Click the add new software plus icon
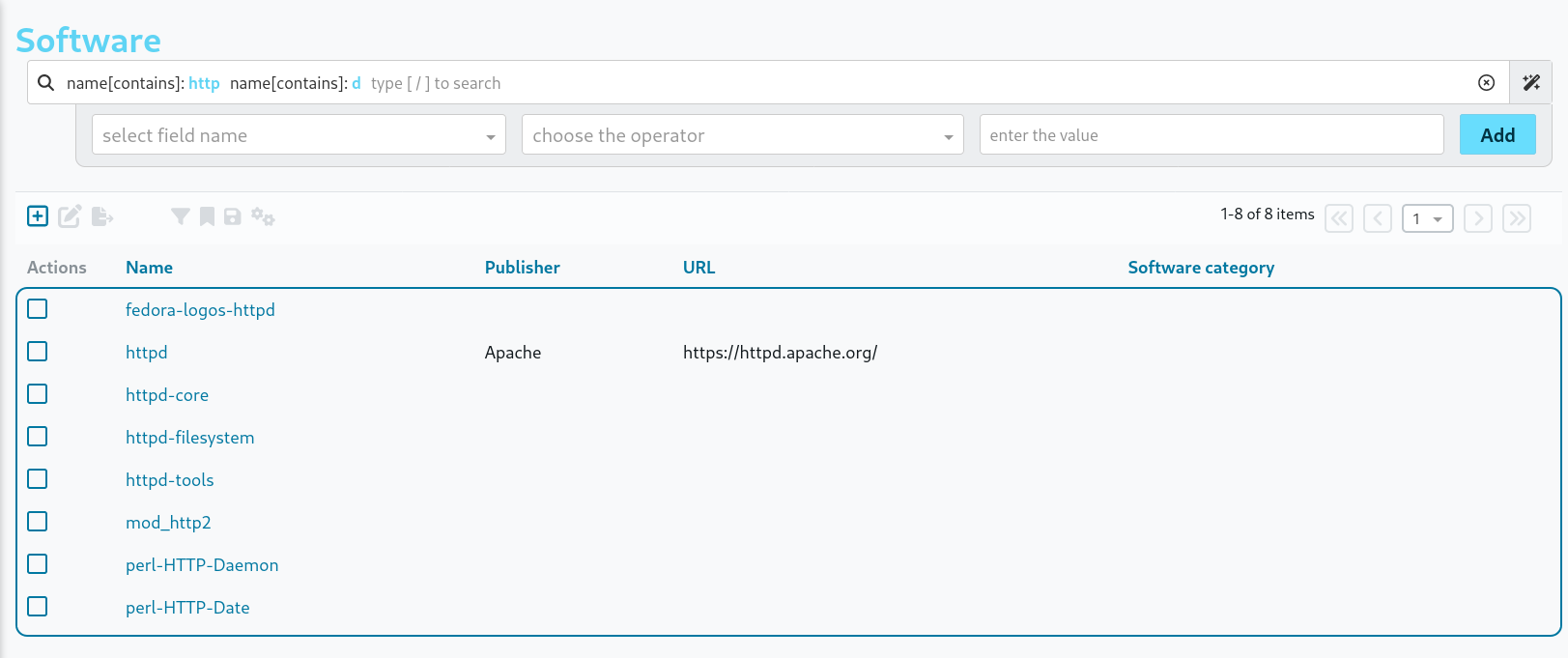The width and height of the screenshot is (1568, 658). click(38, 216)
